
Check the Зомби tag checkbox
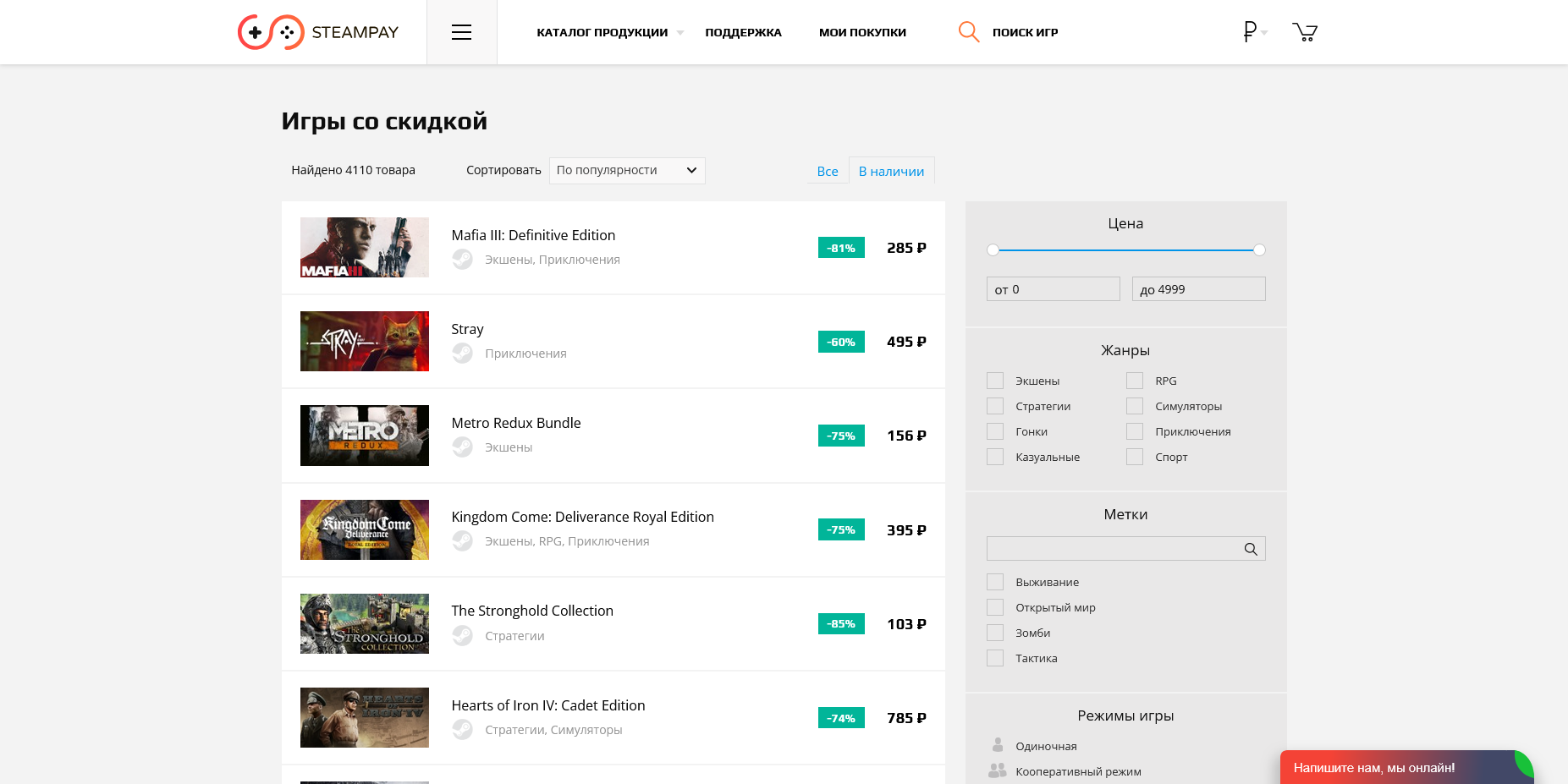click(x=995, y=633)
